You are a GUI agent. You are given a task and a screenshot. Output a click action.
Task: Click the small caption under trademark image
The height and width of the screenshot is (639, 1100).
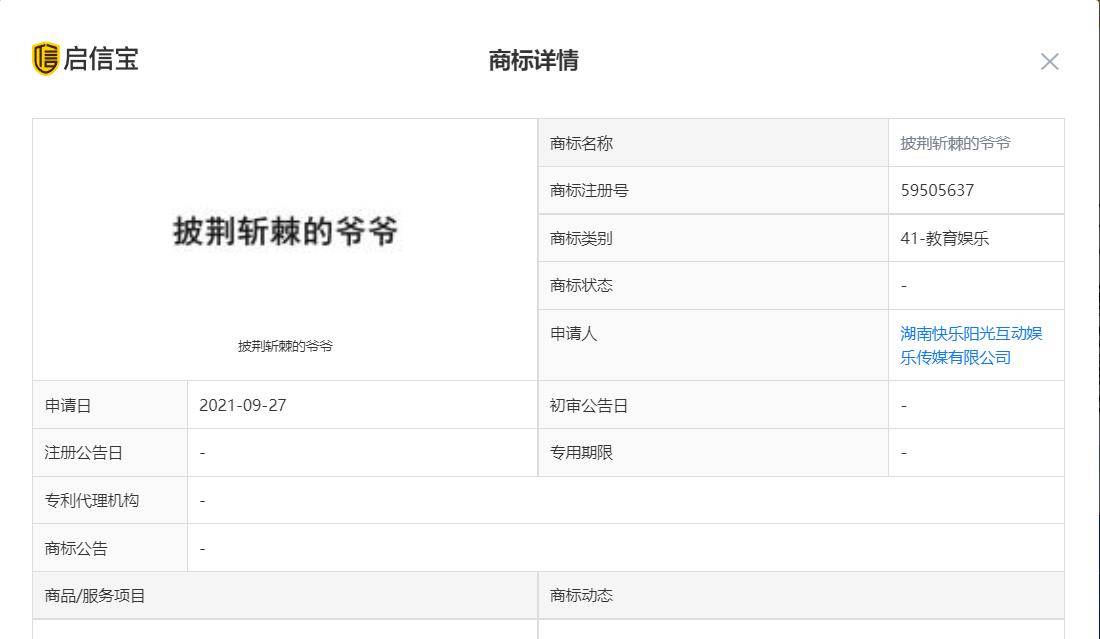pyautogui.click(x=286, y=346)
